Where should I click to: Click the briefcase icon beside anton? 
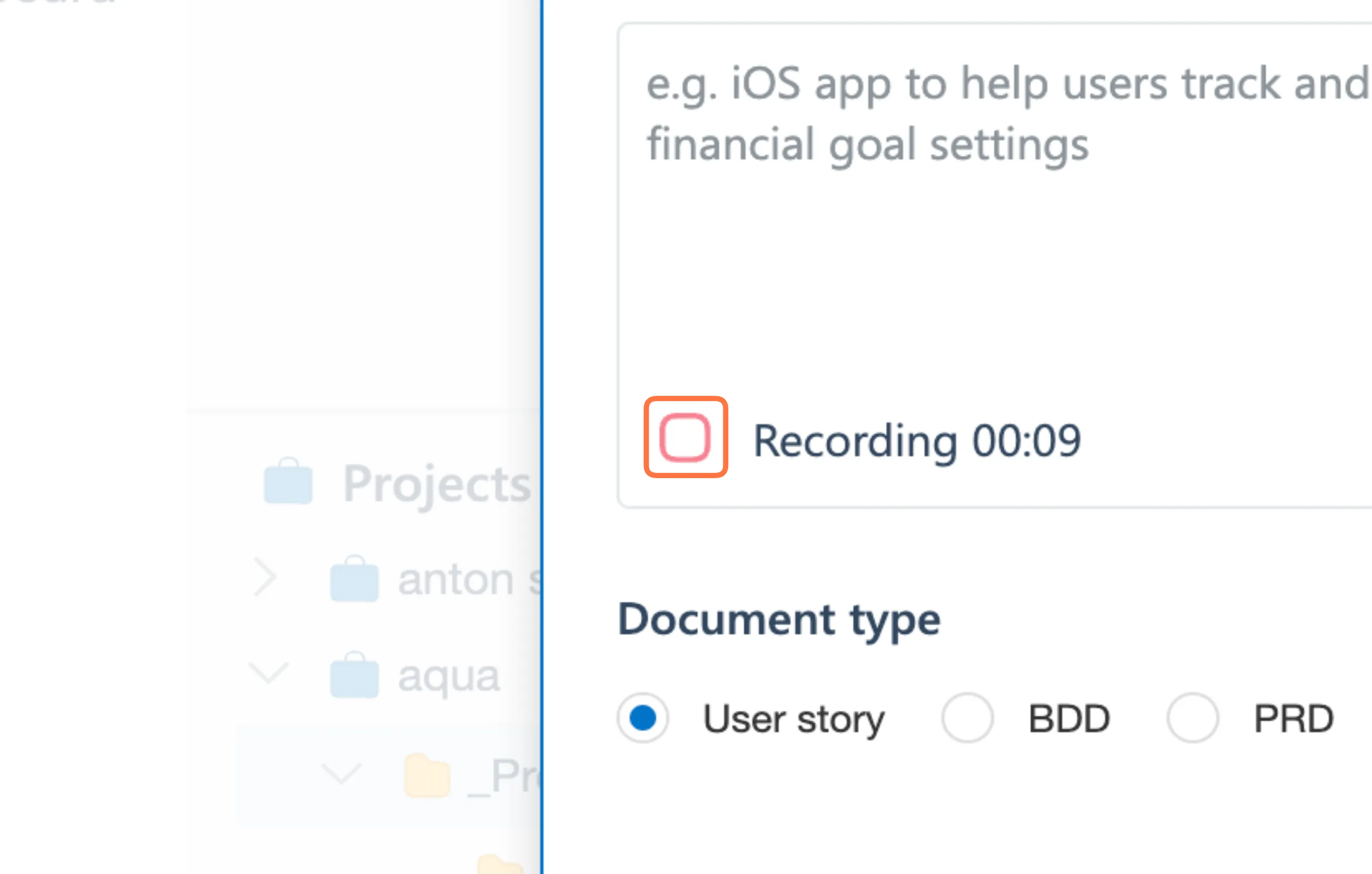click(x=355, y=579)
